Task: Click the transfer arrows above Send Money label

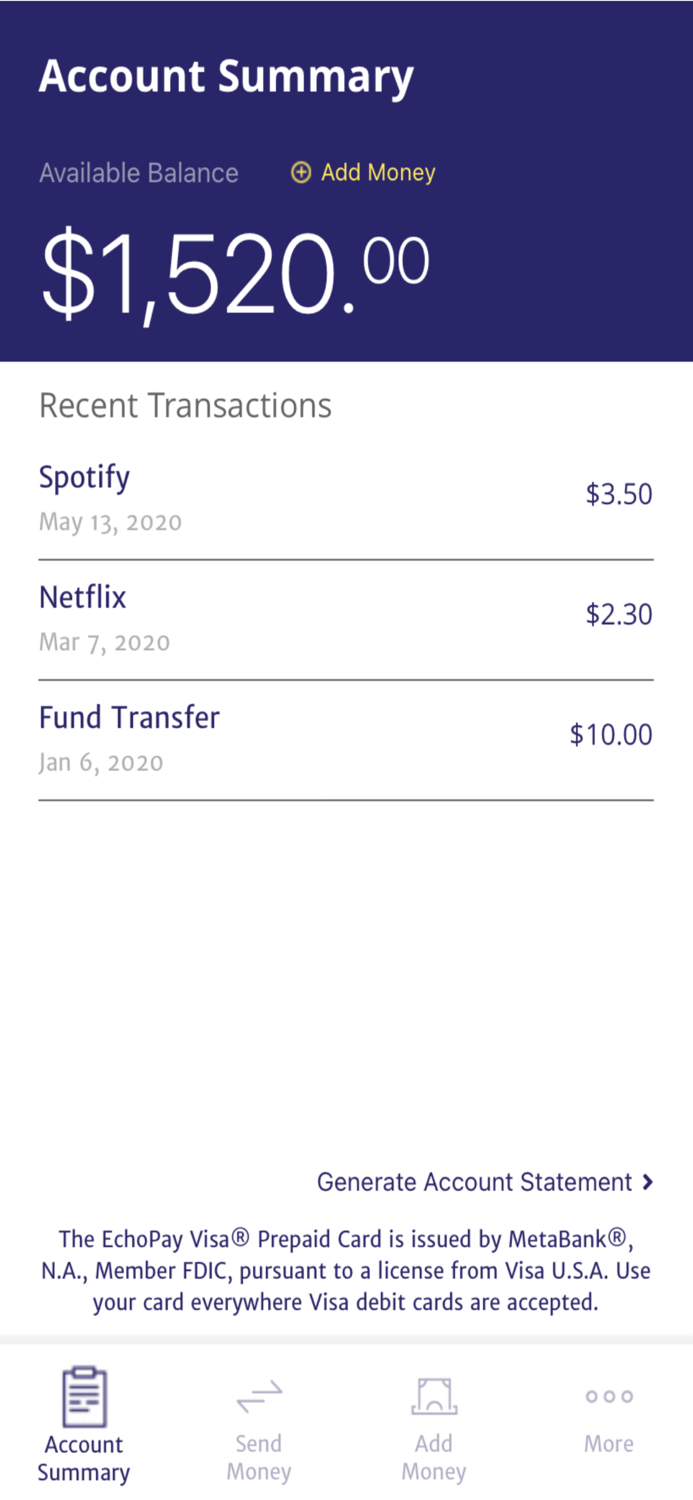Action: point(258,1393)
